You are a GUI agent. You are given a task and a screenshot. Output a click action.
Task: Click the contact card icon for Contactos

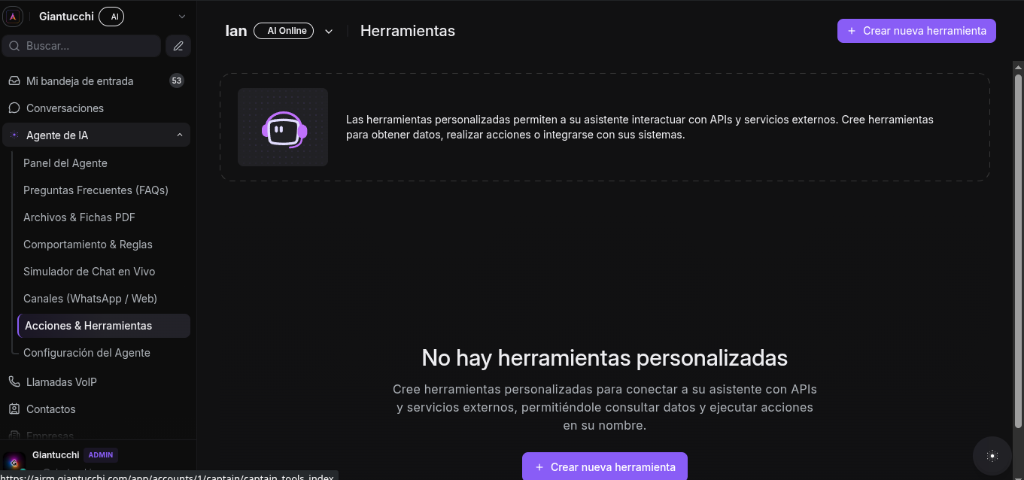pos(14,409)
